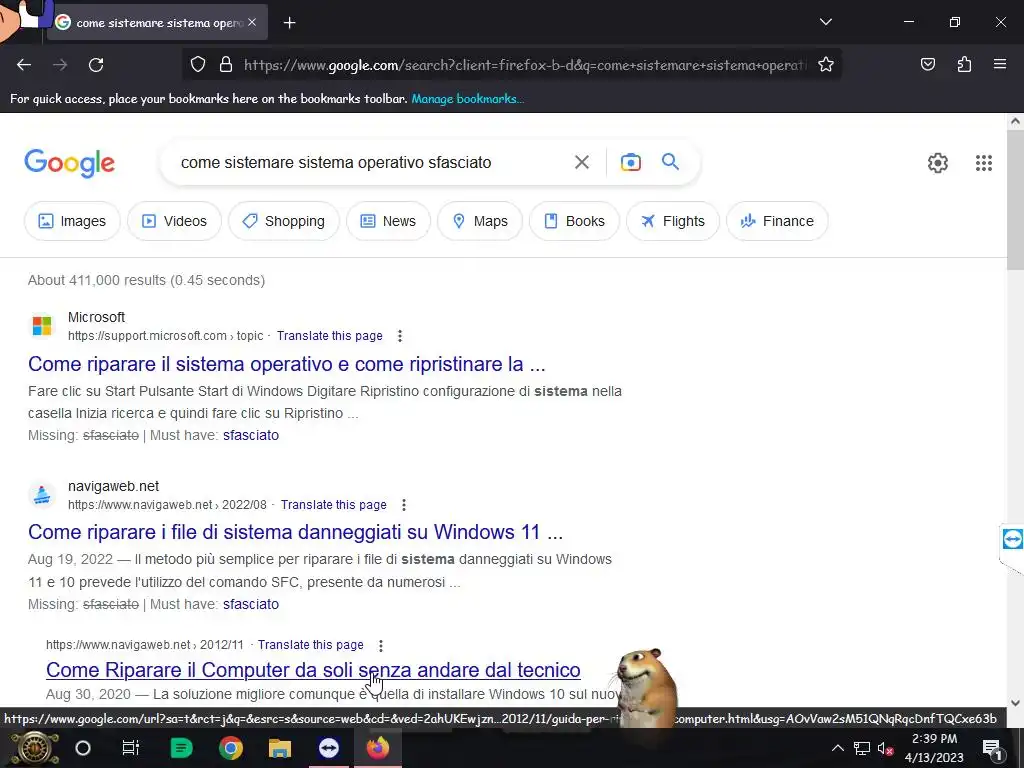Open the 2:39 PM clock calendar
1024x768 pixels.
[934, 748]
